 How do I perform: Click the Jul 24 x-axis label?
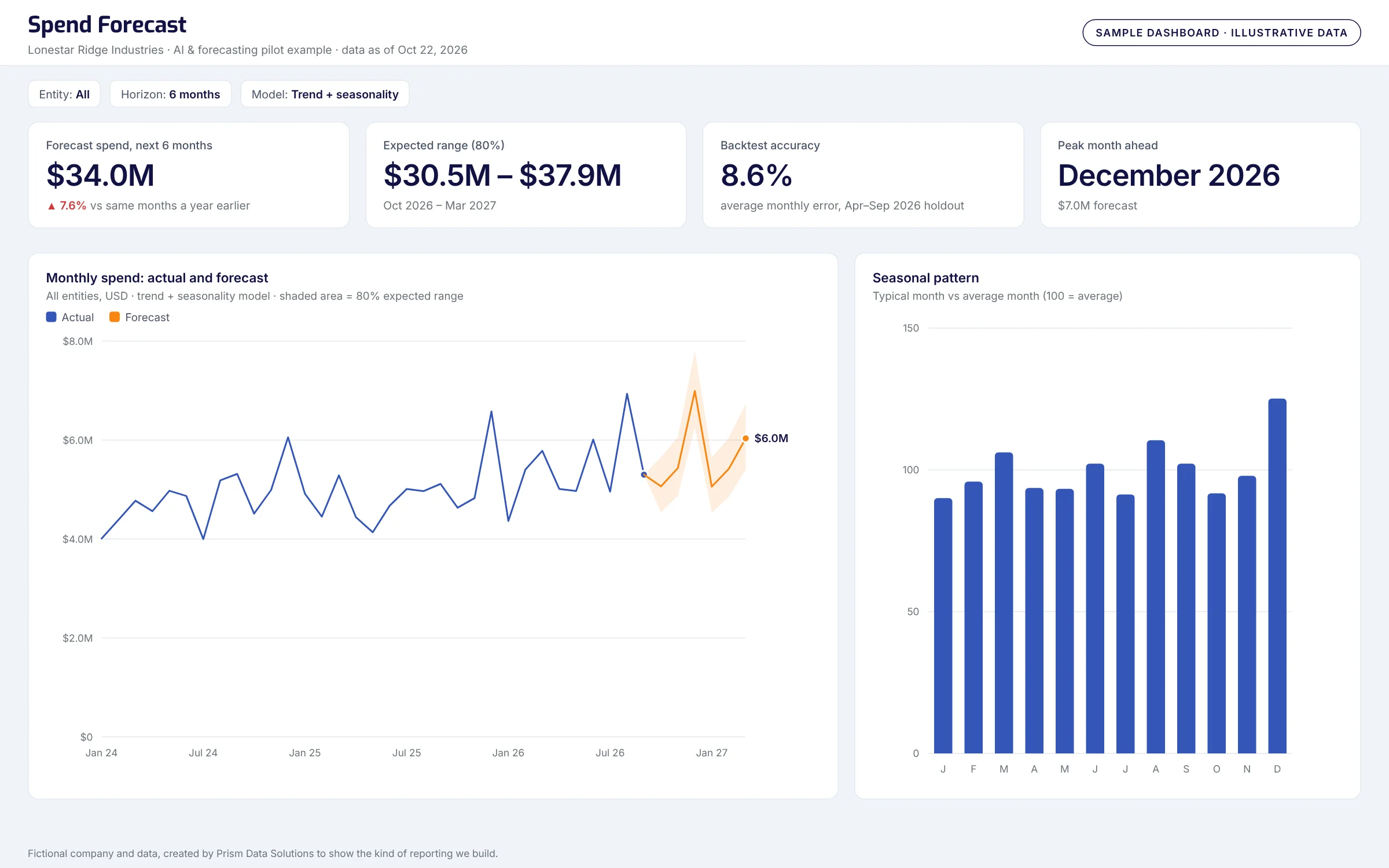pos(203,753)
